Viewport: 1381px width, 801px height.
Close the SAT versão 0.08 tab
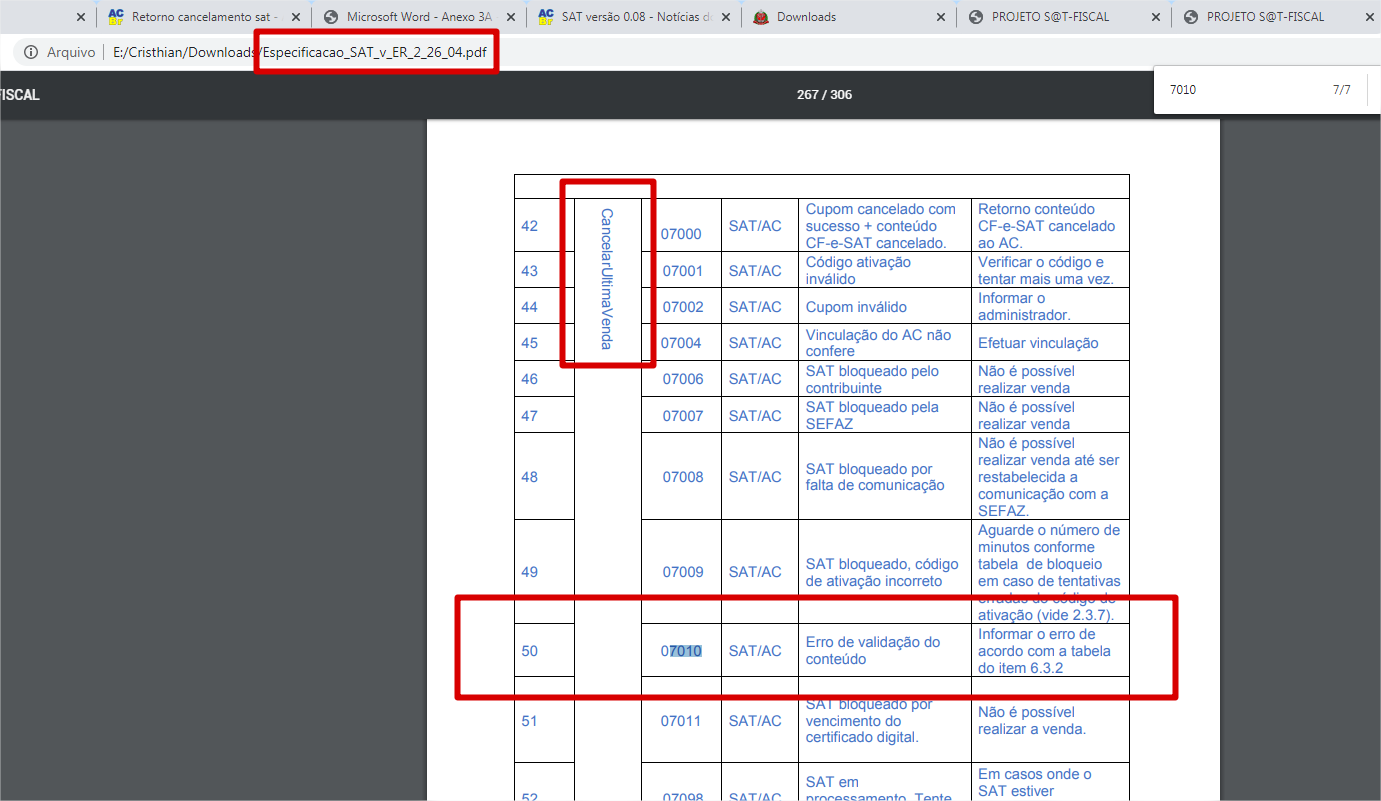click(x=727, y=17)
